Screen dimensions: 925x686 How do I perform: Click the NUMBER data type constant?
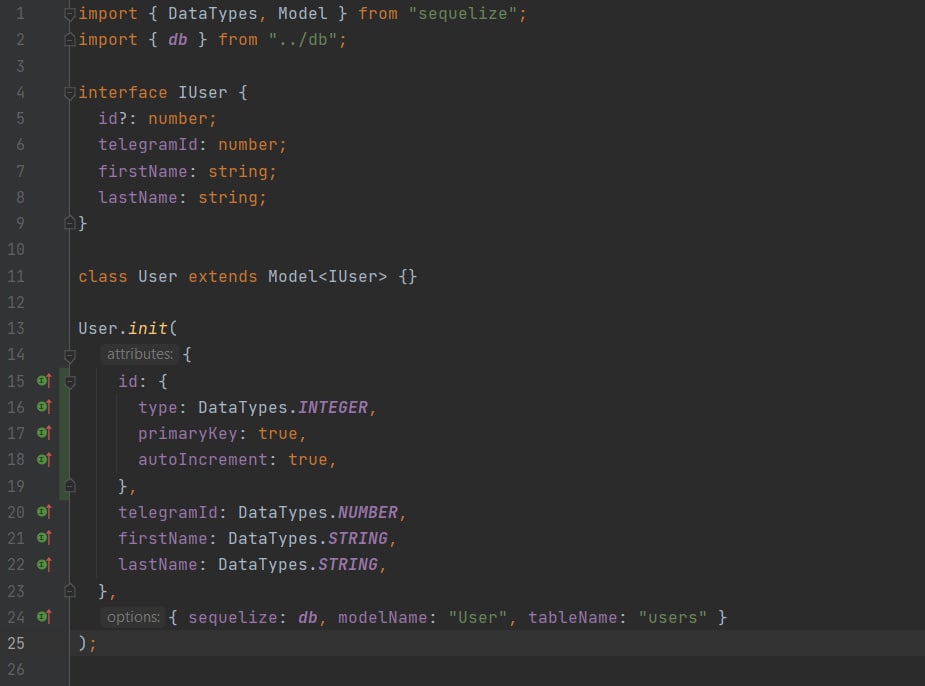click(367, 512)
